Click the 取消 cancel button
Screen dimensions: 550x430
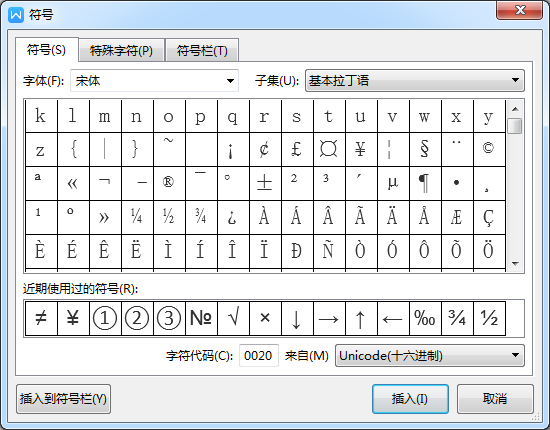(495, 399)
